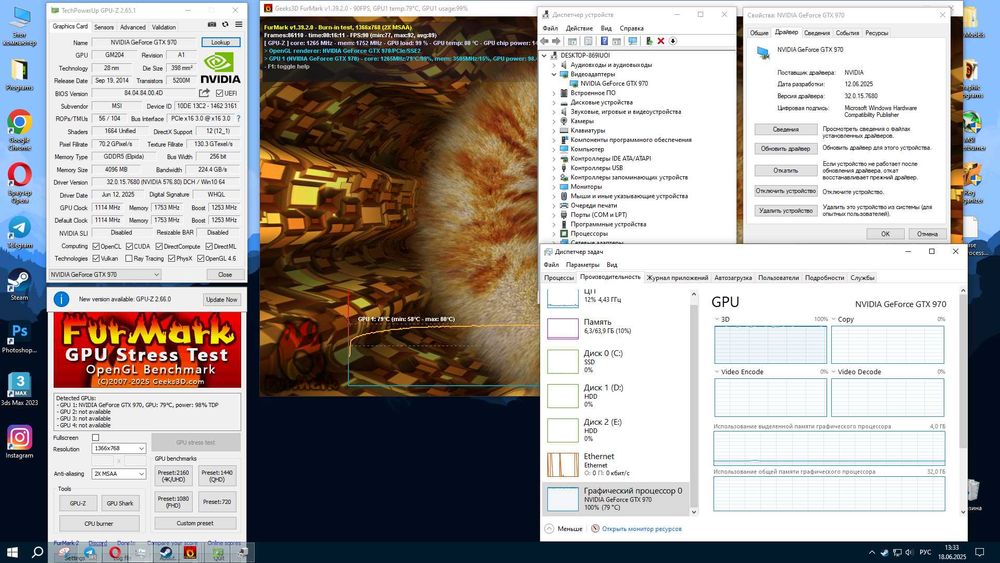This screenshot has width=1000, height=563.
Task: Open the 3D graph engine dropdown
Action: 717,319
